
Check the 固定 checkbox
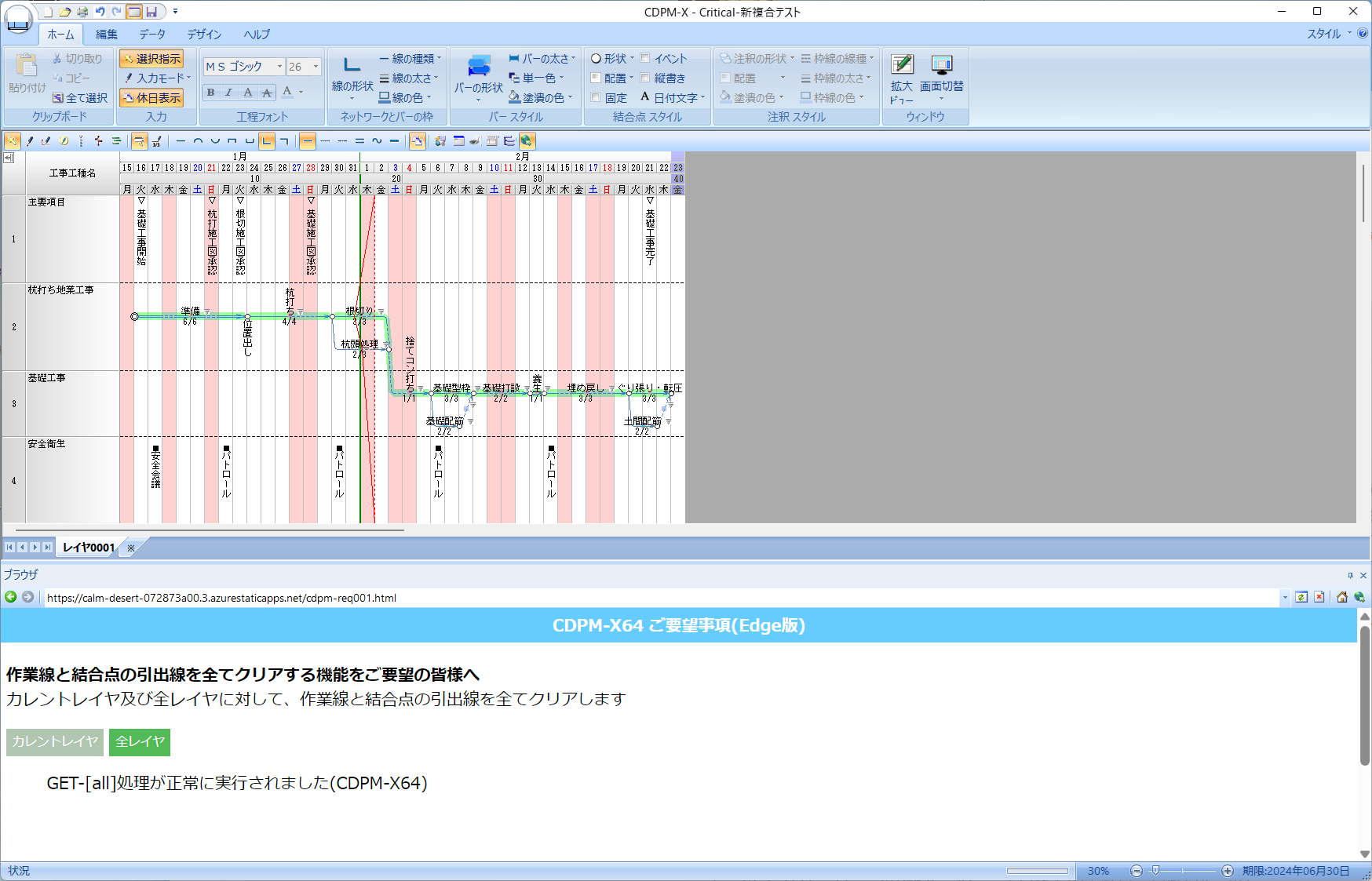pyautogui.click(x=596, y=97)
